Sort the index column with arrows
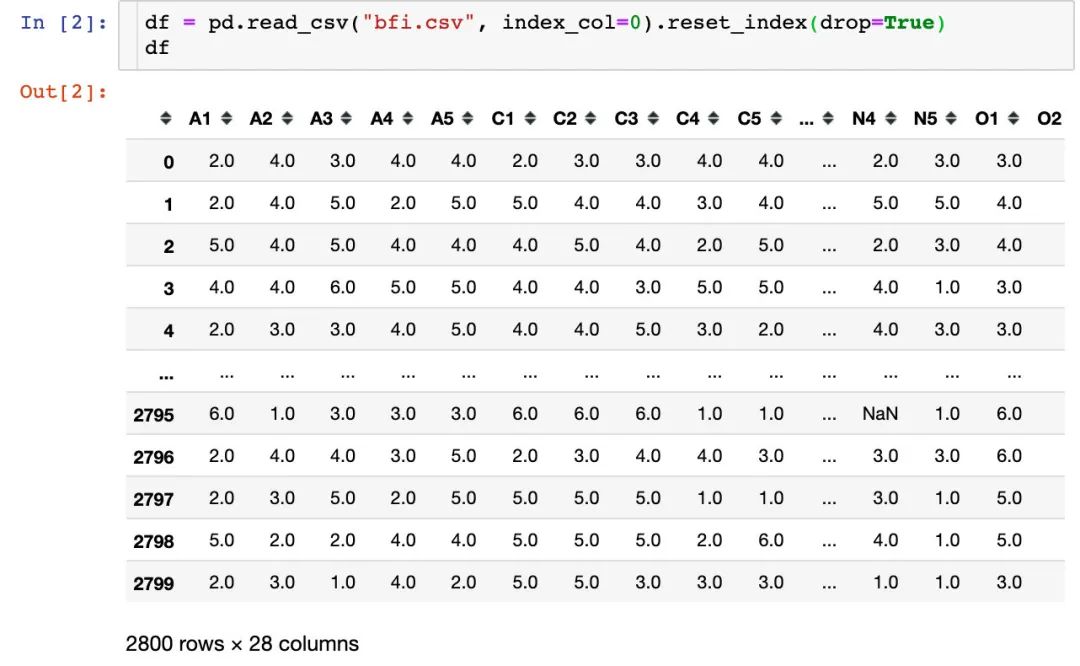The width and height of the screenshot is (1080, 666). 165,118
